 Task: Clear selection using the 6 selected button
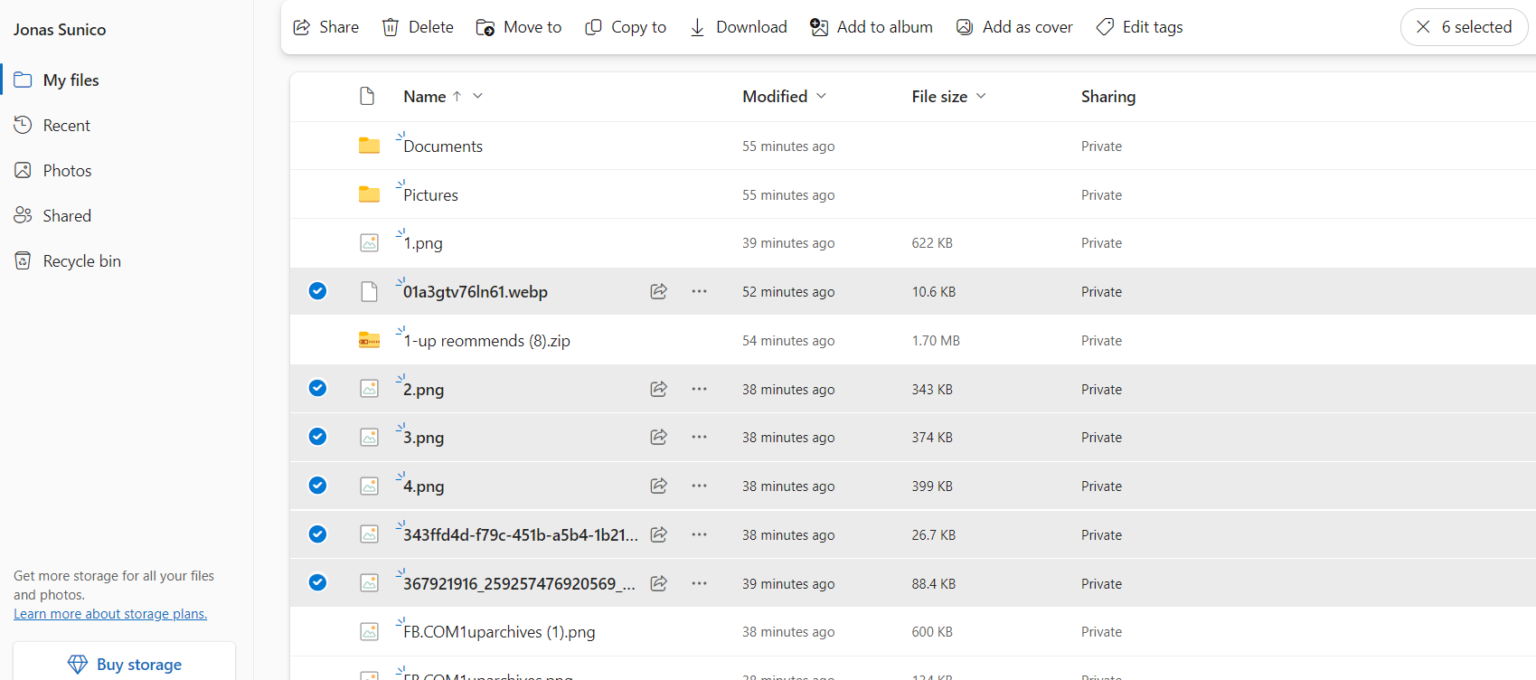[1463, 27]
